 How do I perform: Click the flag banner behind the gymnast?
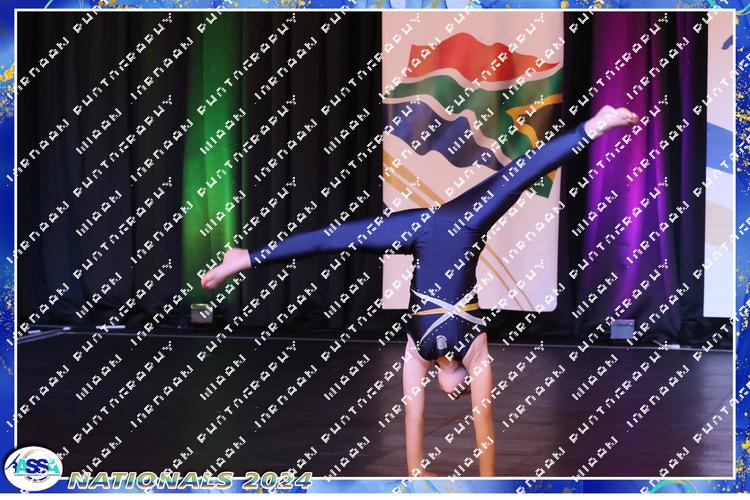[472, 161]
